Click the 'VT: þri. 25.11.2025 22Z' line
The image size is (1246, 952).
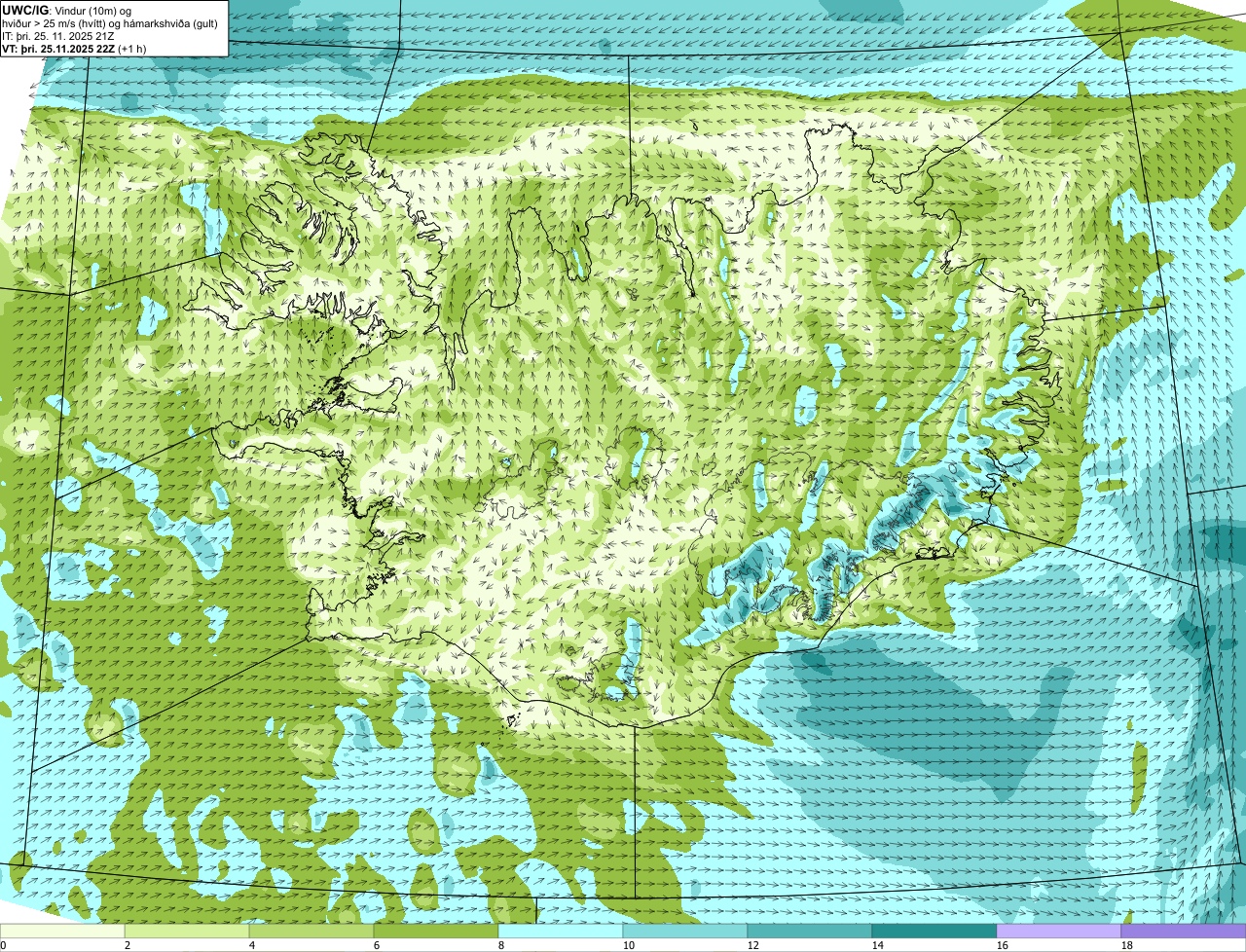[x=59, y=49]
